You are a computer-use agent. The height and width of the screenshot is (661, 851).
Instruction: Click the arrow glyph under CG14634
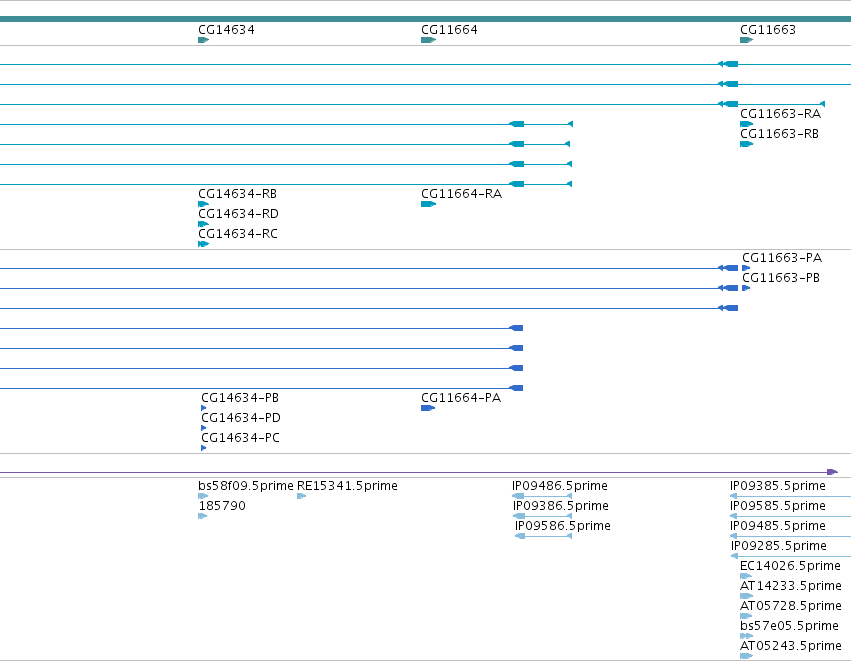(204, 40)
